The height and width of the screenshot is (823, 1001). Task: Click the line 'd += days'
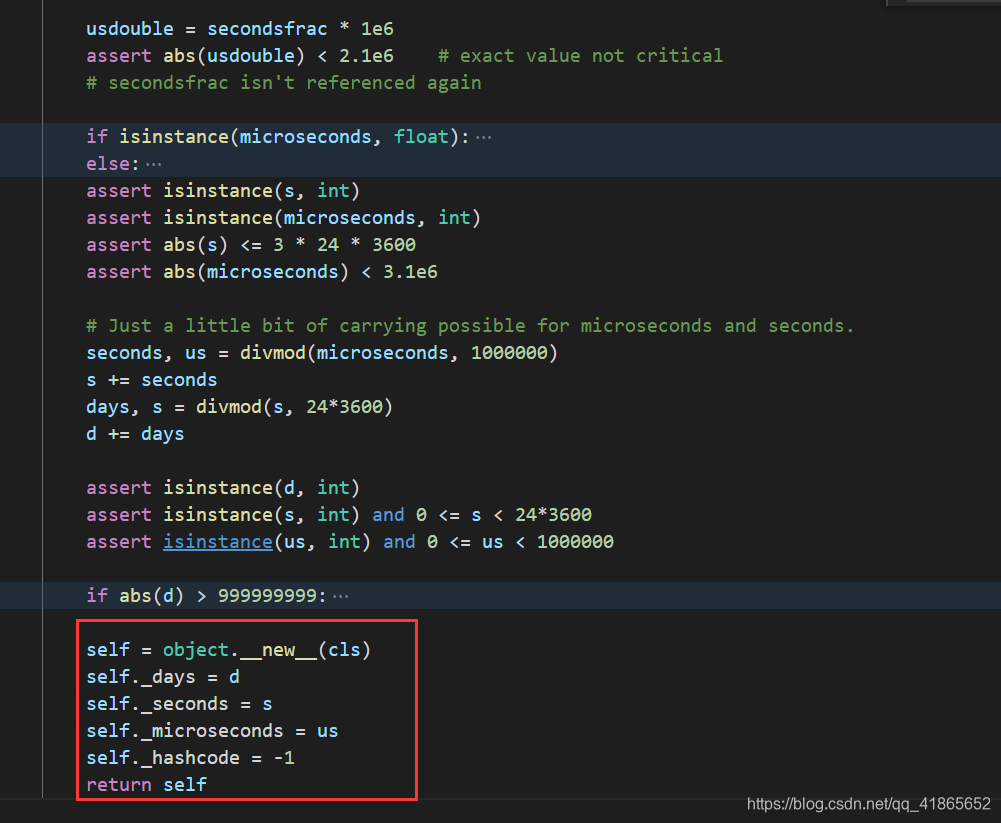[x=135, y=434]
